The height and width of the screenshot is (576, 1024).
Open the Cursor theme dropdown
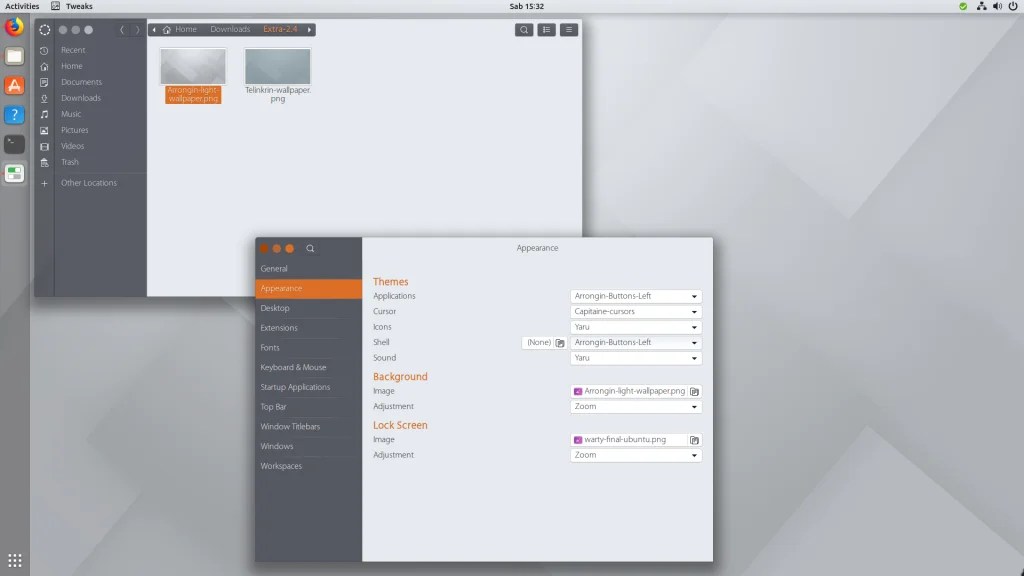(636, 312)
